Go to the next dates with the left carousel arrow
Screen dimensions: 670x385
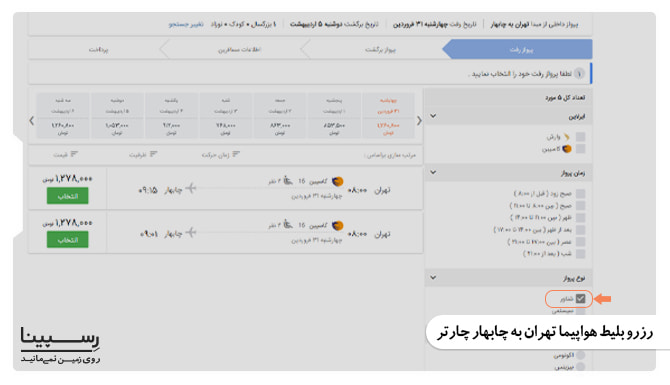click(x=32, y=120)
